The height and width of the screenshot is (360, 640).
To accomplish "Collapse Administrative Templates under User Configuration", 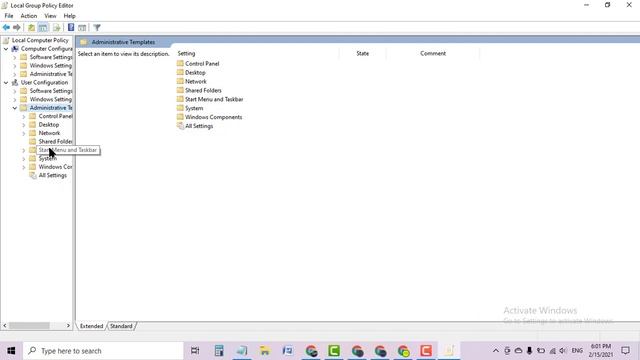I will coord(15,108).
